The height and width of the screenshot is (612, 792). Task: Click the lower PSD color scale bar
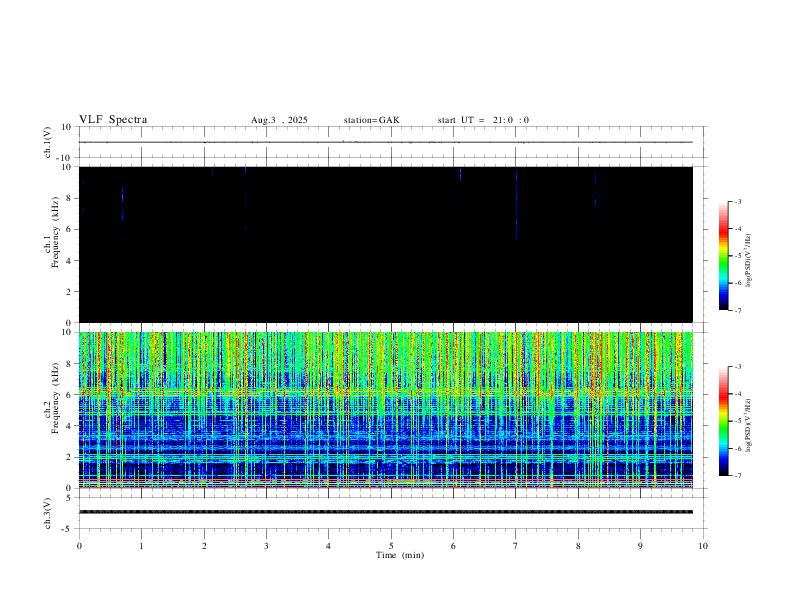coord(724,421)
